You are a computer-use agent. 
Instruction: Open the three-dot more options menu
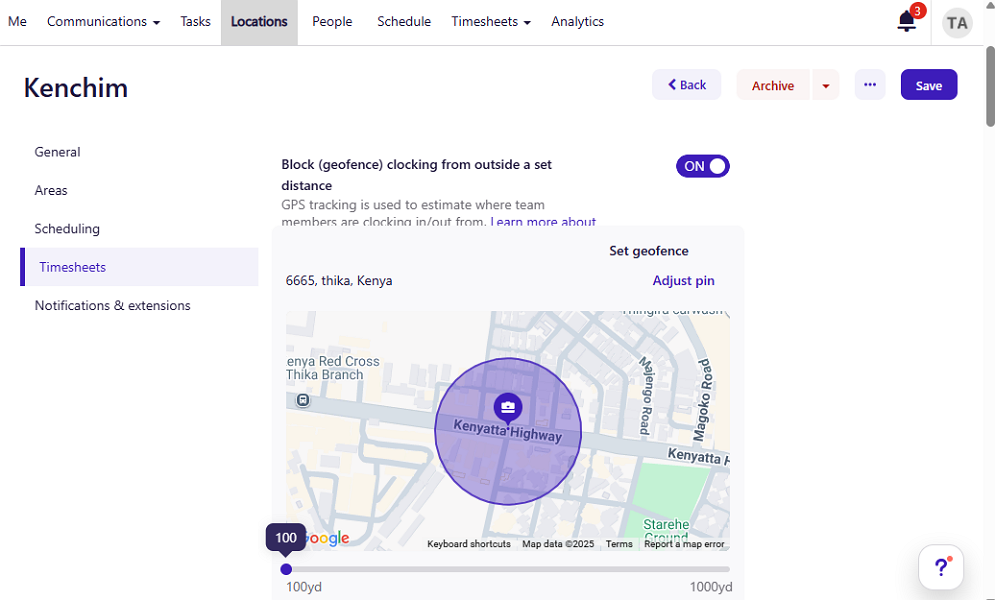(x=869, y=85)
